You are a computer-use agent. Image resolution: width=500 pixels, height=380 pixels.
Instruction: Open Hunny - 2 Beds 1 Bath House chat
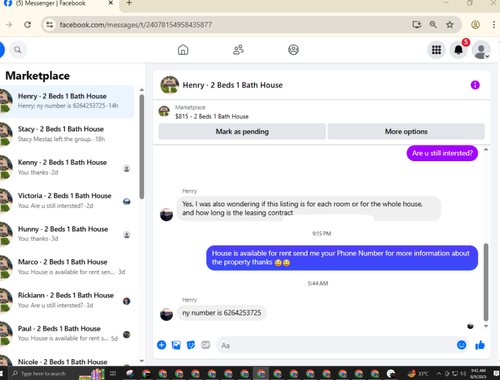(x=67, y=234)
